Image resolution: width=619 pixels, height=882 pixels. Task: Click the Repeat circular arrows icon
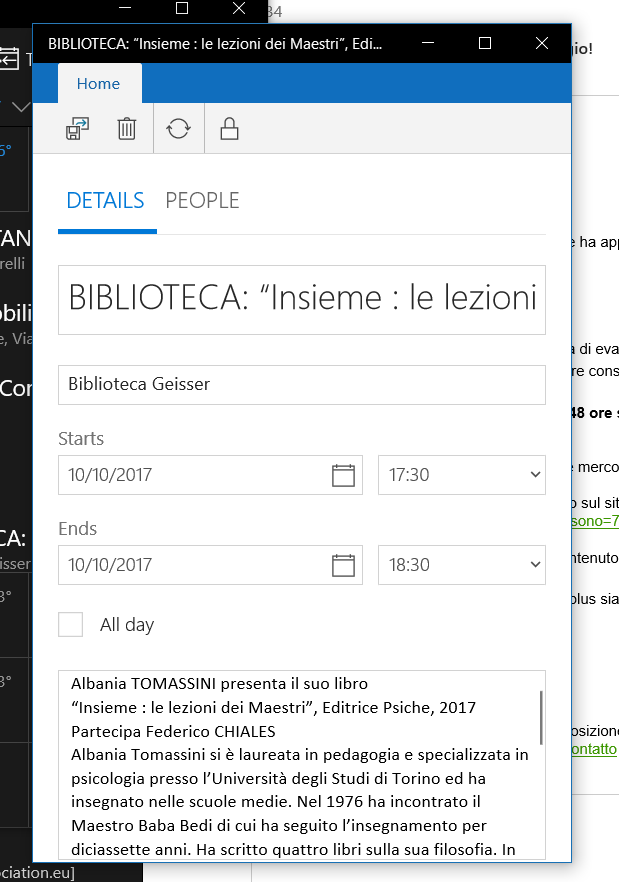click(178, 129)
